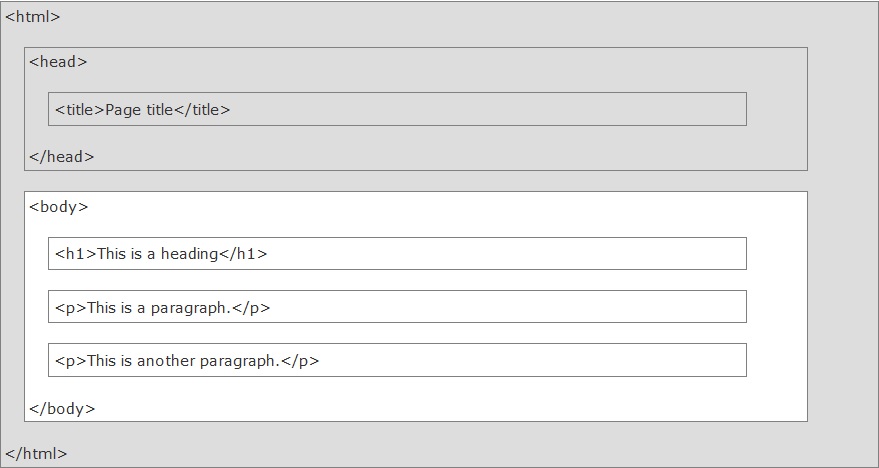The width and height of the screenshot is (879, 468).
Task: Click the words "Page title"
Action: click(x=139, y=110)
